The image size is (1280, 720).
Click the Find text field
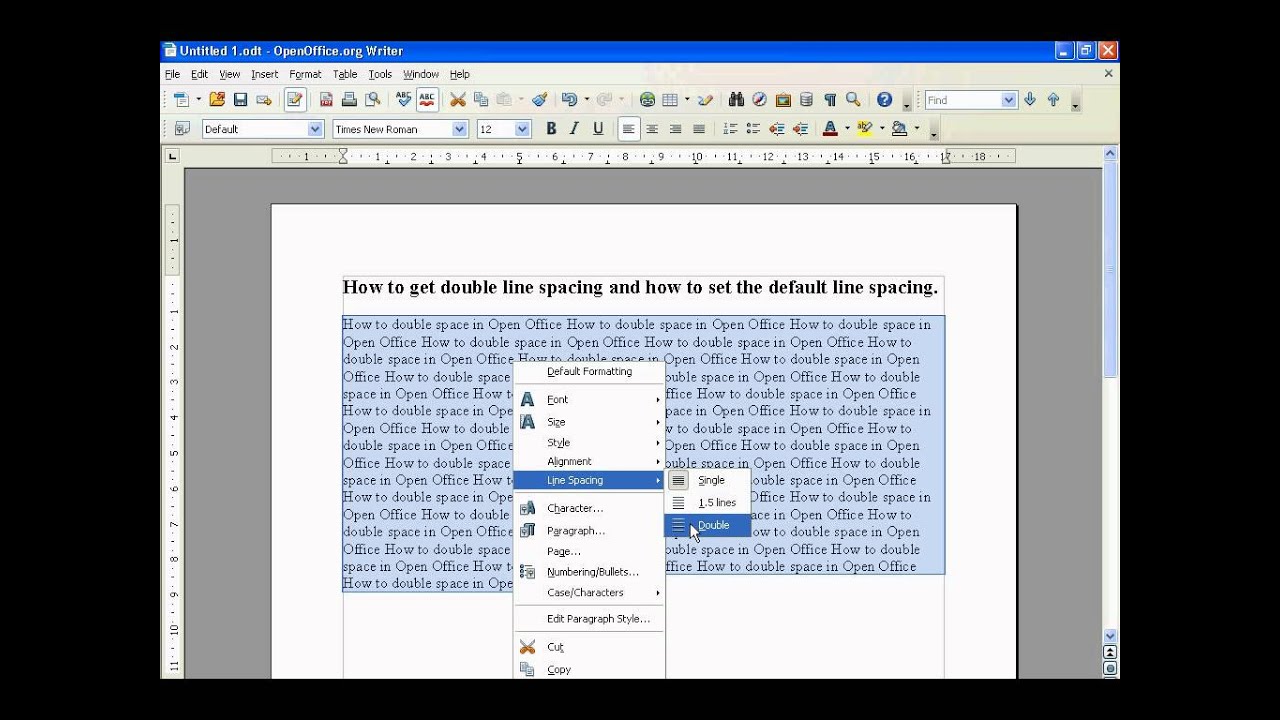(x=962, y=100)
